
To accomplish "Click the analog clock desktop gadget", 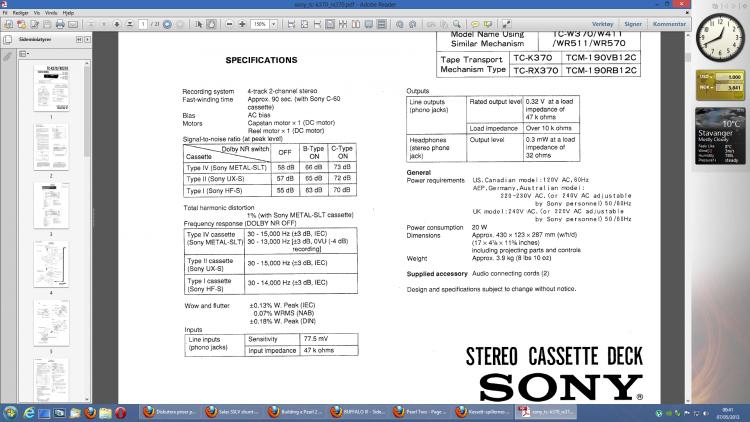I will point(720,37).
